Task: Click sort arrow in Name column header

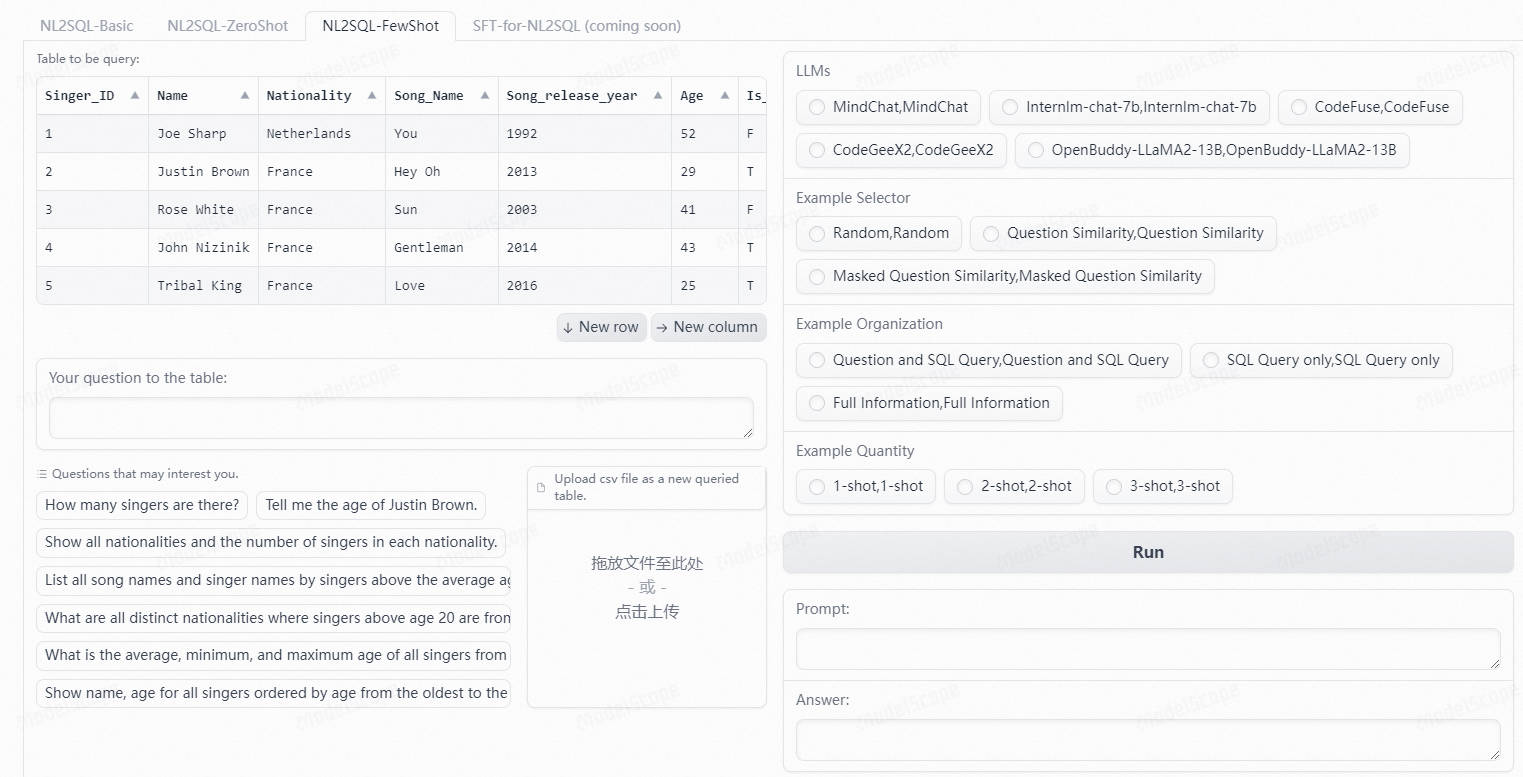Action: pos(245,96)
